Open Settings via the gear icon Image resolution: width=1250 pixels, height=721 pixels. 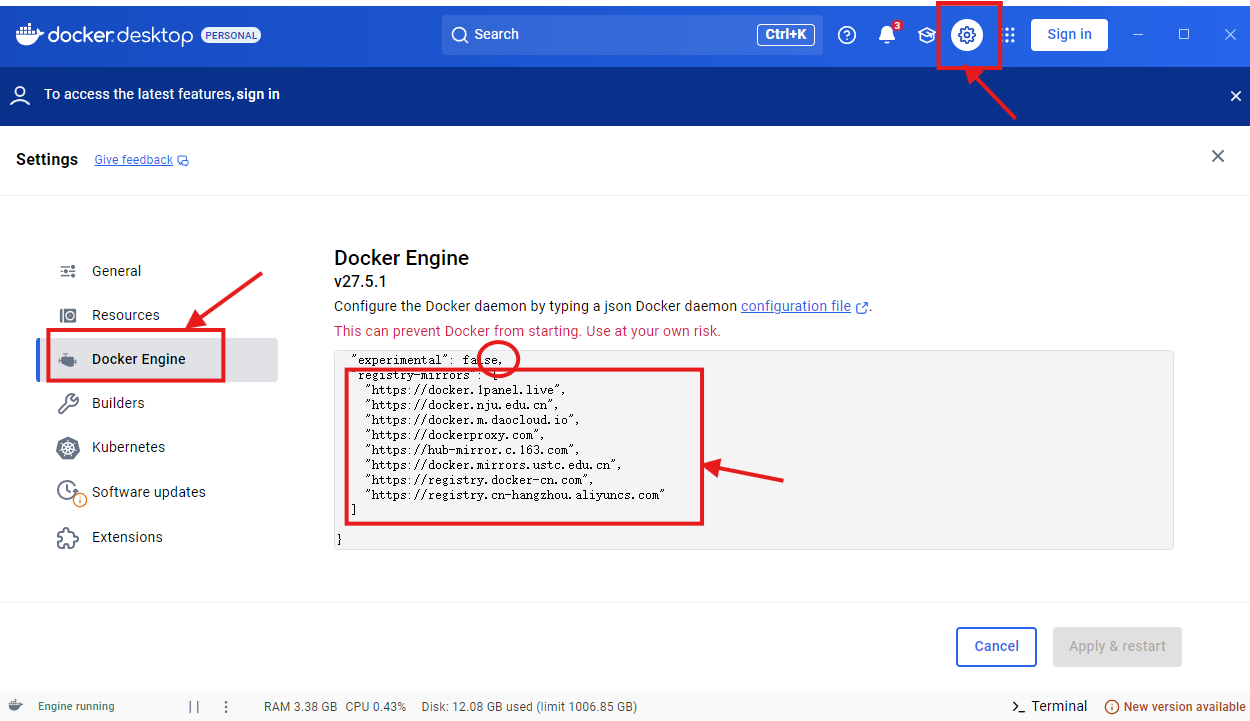(x=966, y=35)
